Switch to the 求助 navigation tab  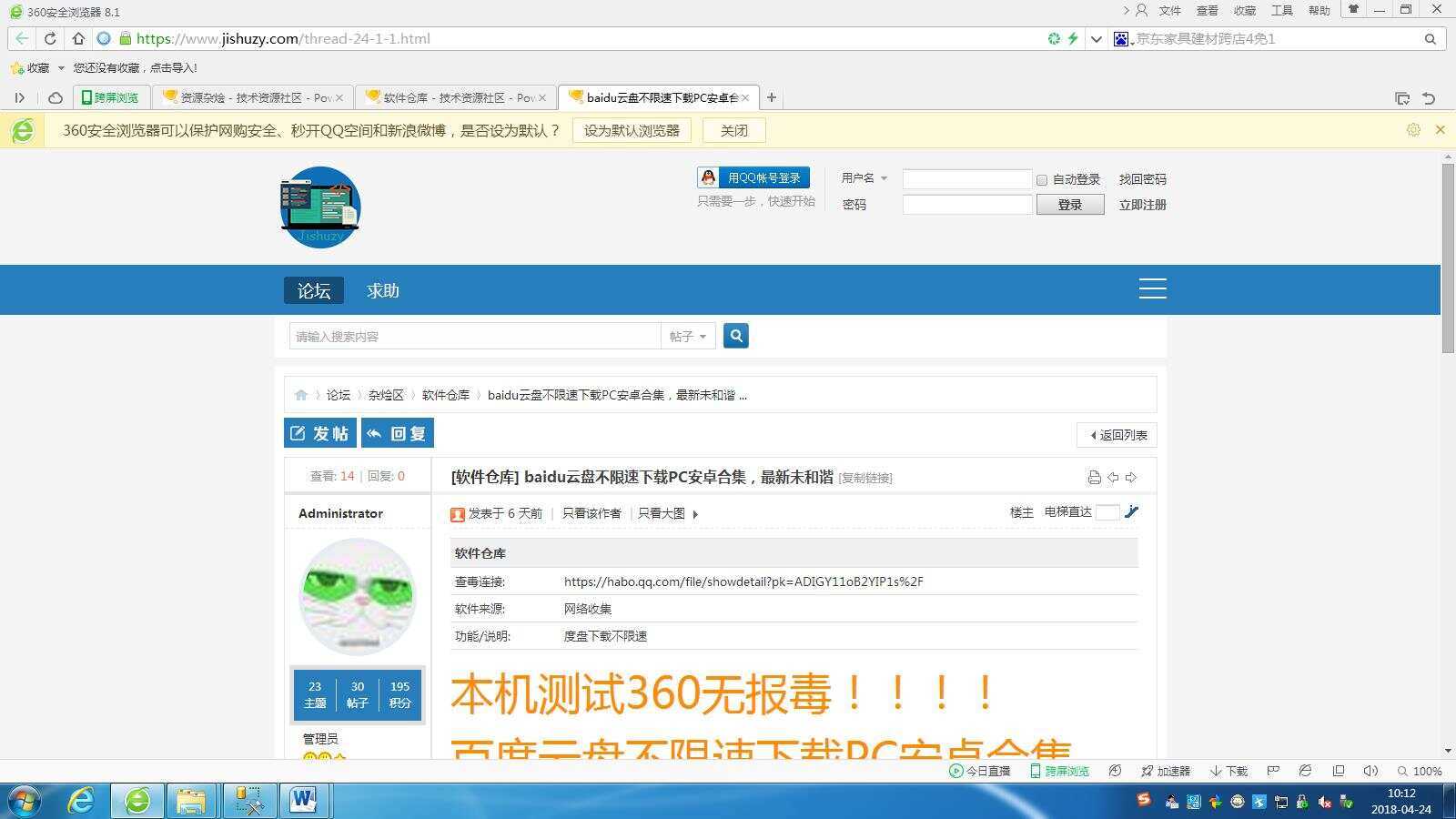(x=381, y=290)
